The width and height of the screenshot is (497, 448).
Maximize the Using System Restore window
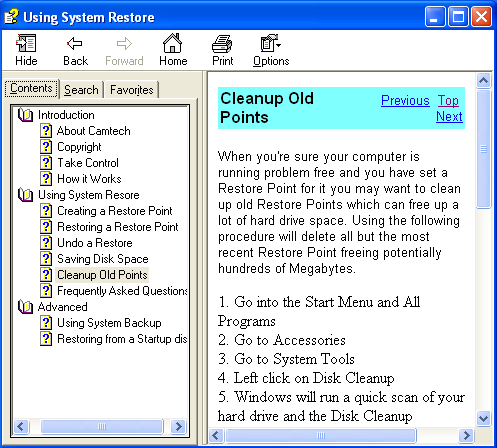pyautogui.click(x=458, y=16)
